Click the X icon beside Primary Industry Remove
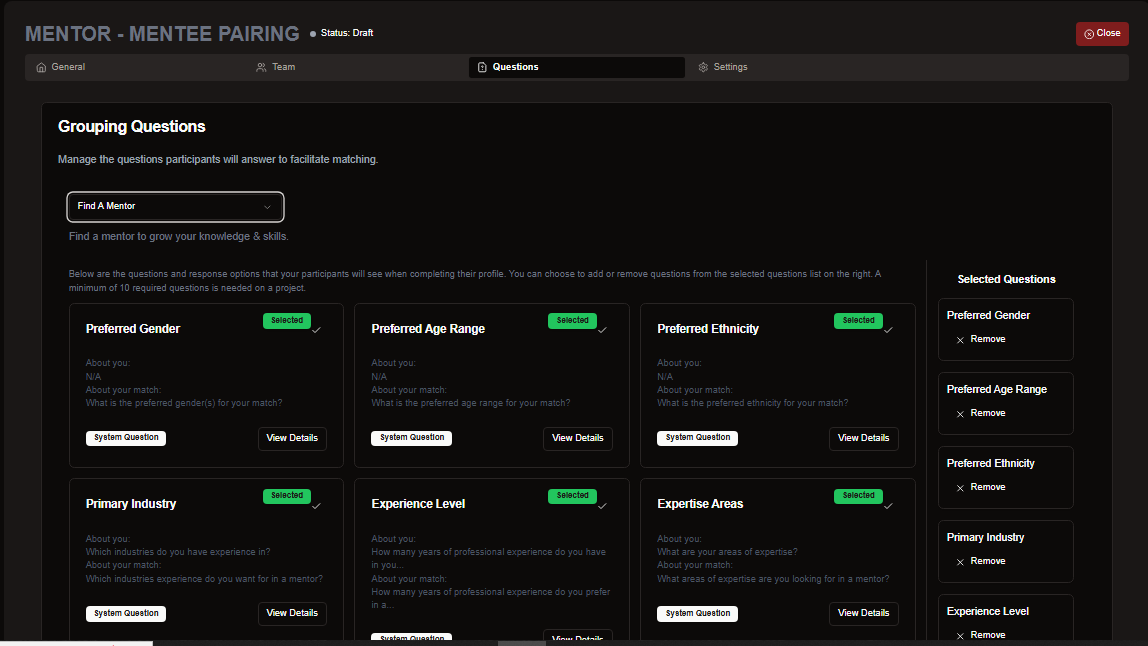Viewport: 1148px width, 646px height. 960,562
